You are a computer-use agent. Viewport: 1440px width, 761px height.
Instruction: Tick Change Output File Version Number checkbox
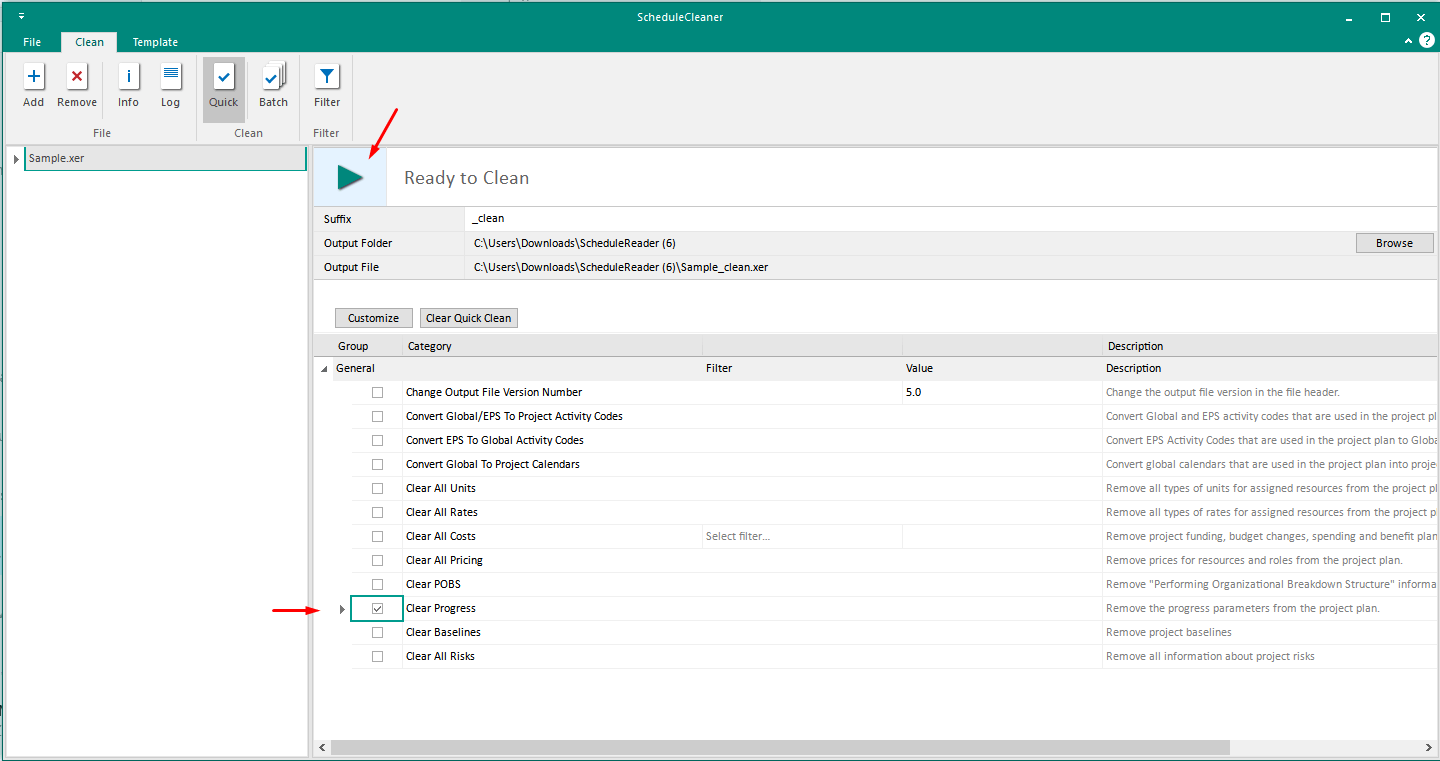pyautogui.click(x=377, y=392)
